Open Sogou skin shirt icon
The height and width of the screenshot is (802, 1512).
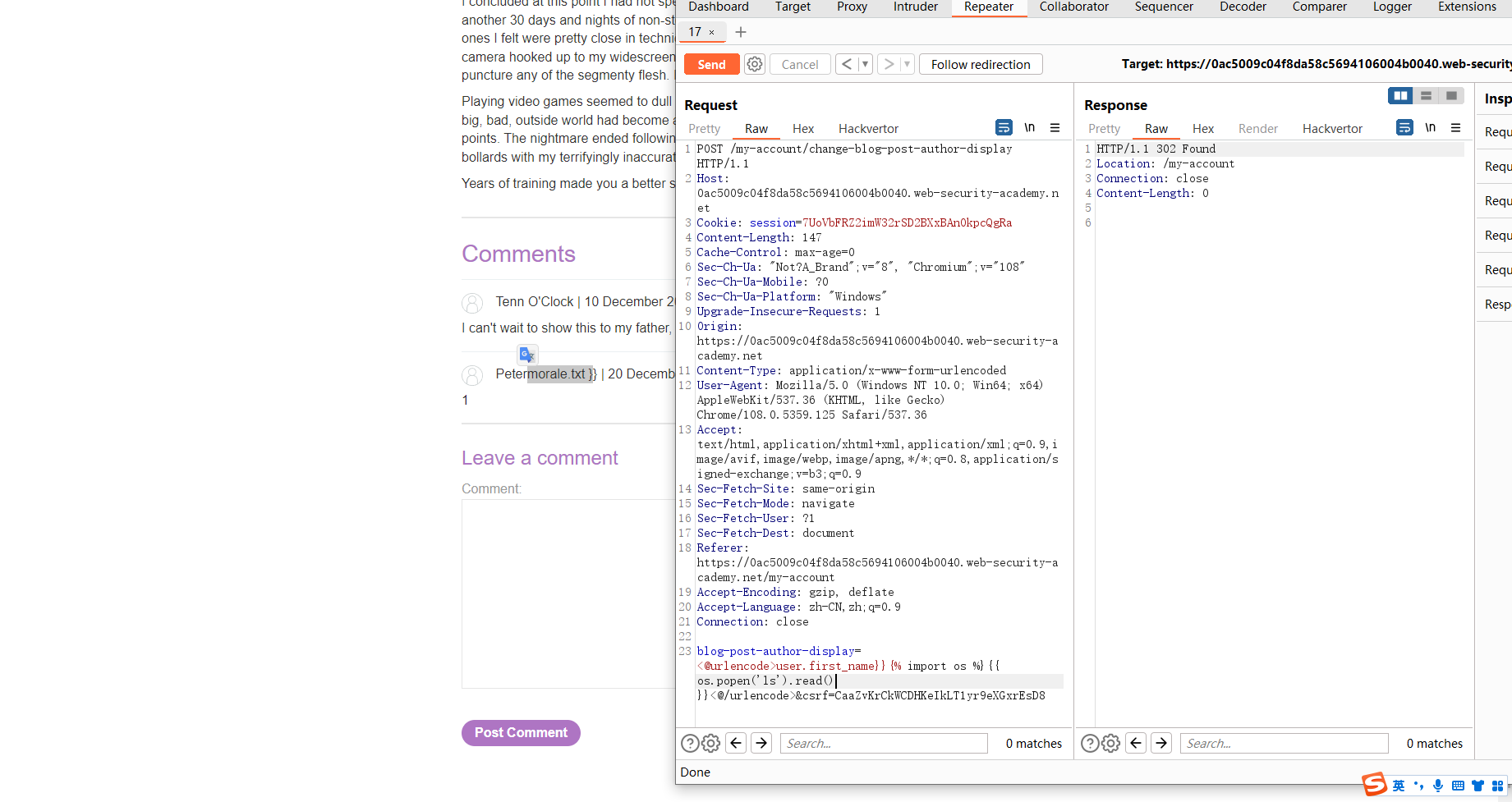coord(1478,786)
